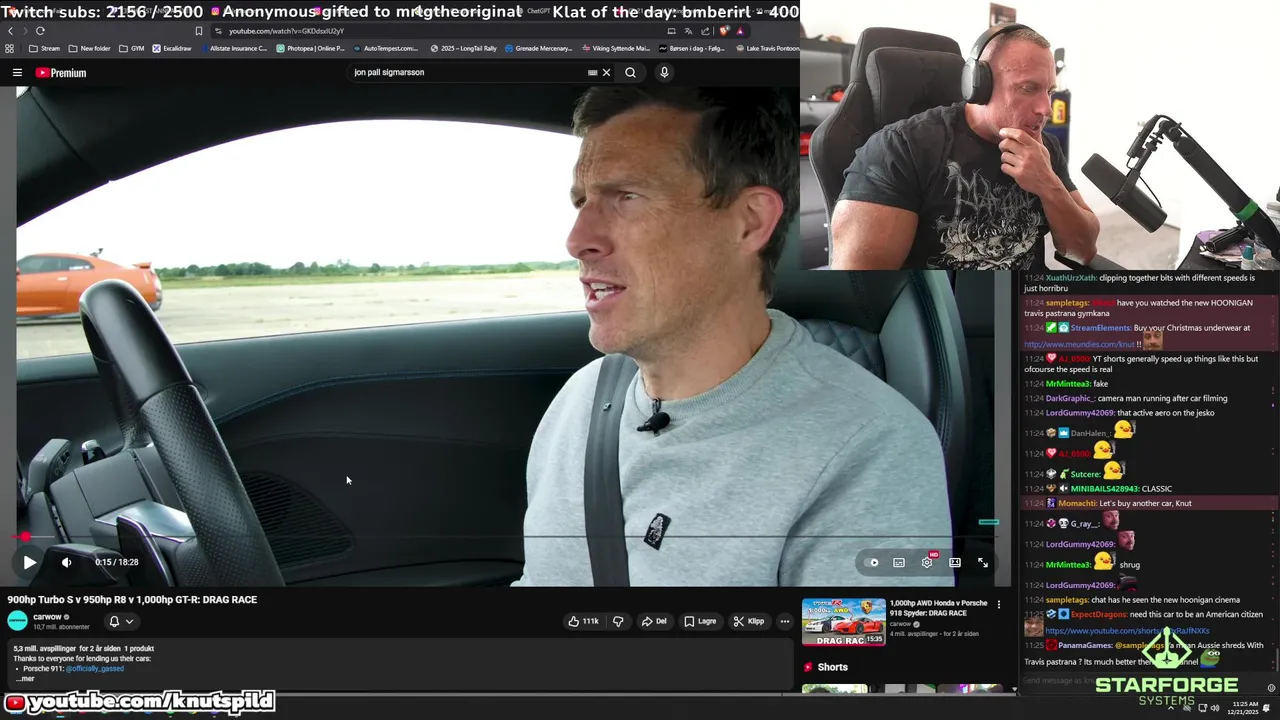The image size is (1280, 720).
Task: Play the paused video
Action: [29, 562]
